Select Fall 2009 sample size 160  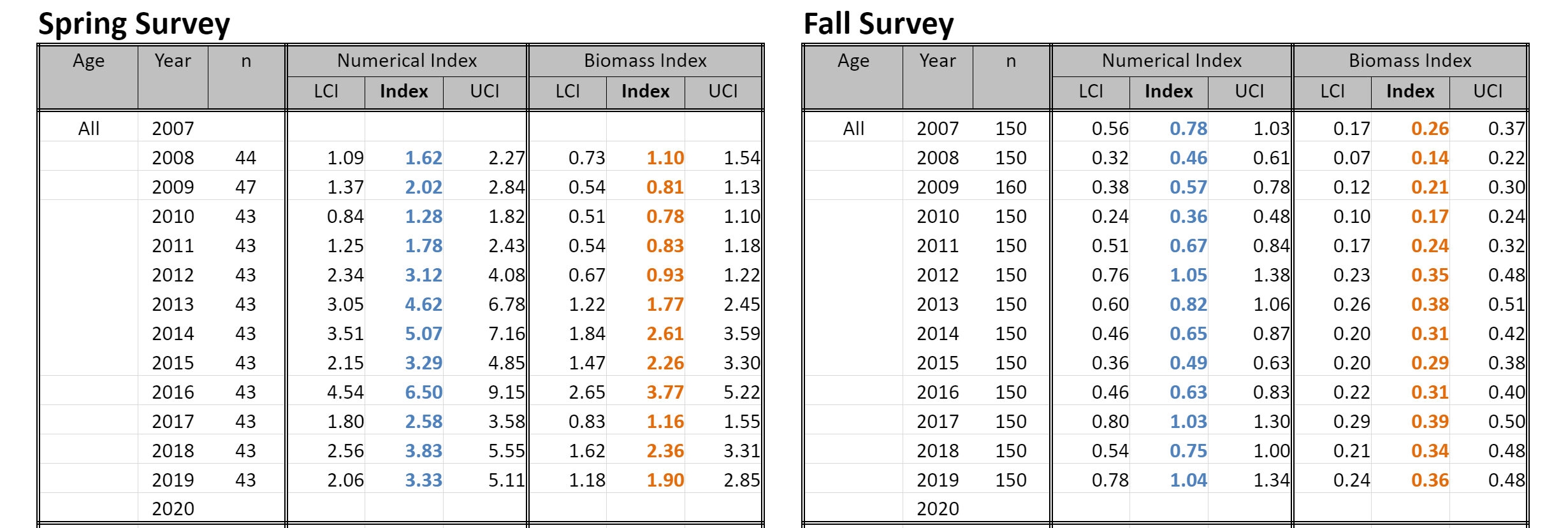1011,187
